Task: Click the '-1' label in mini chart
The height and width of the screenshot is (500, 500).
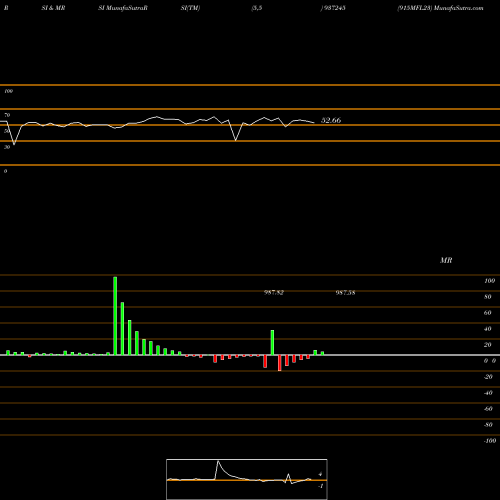Action: tap(321, 486)
